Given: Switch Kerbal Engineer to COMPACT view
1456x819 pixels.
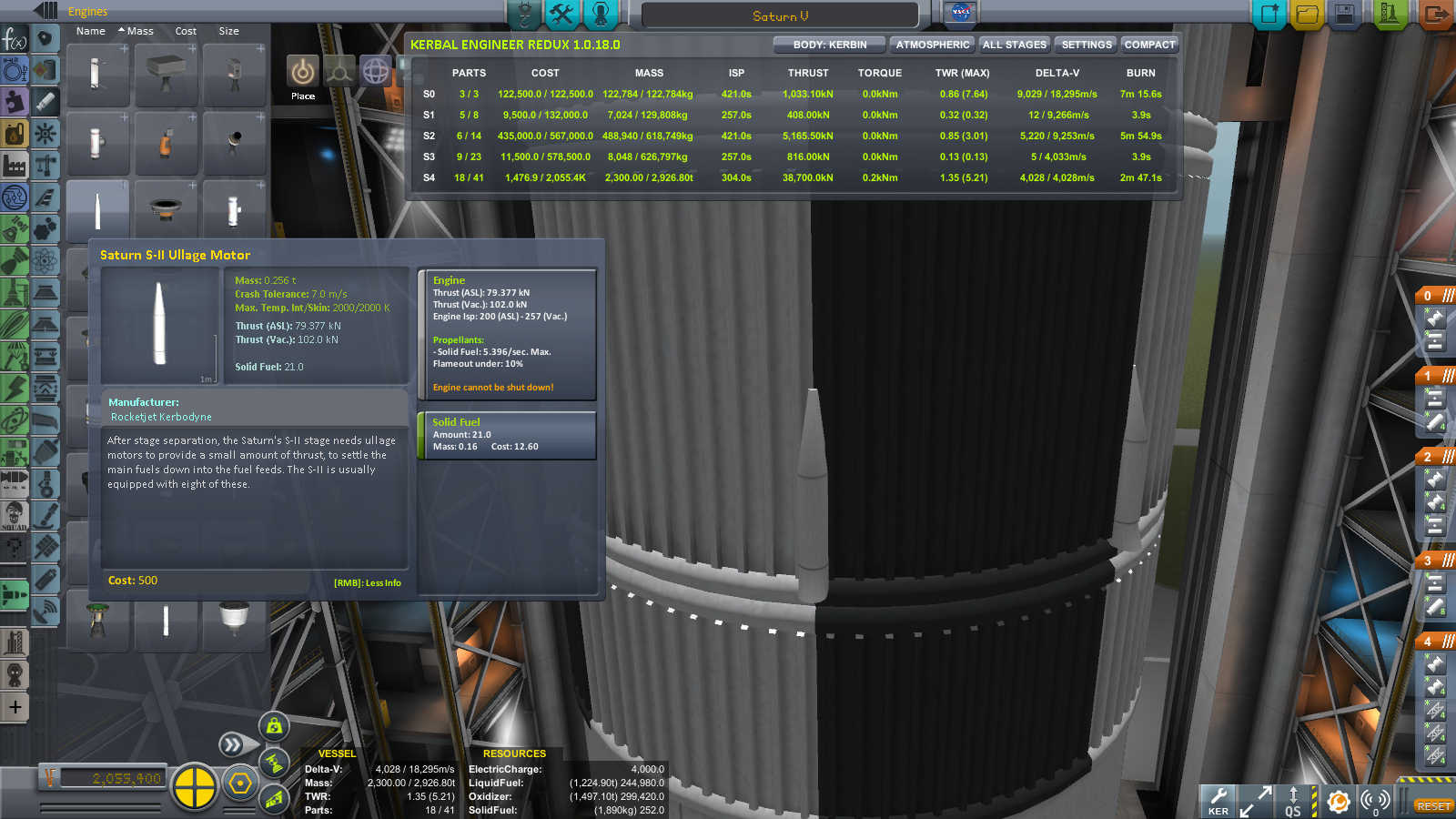Looking at the screenshot, I should pyautogui.click(x=1149, y=45).
